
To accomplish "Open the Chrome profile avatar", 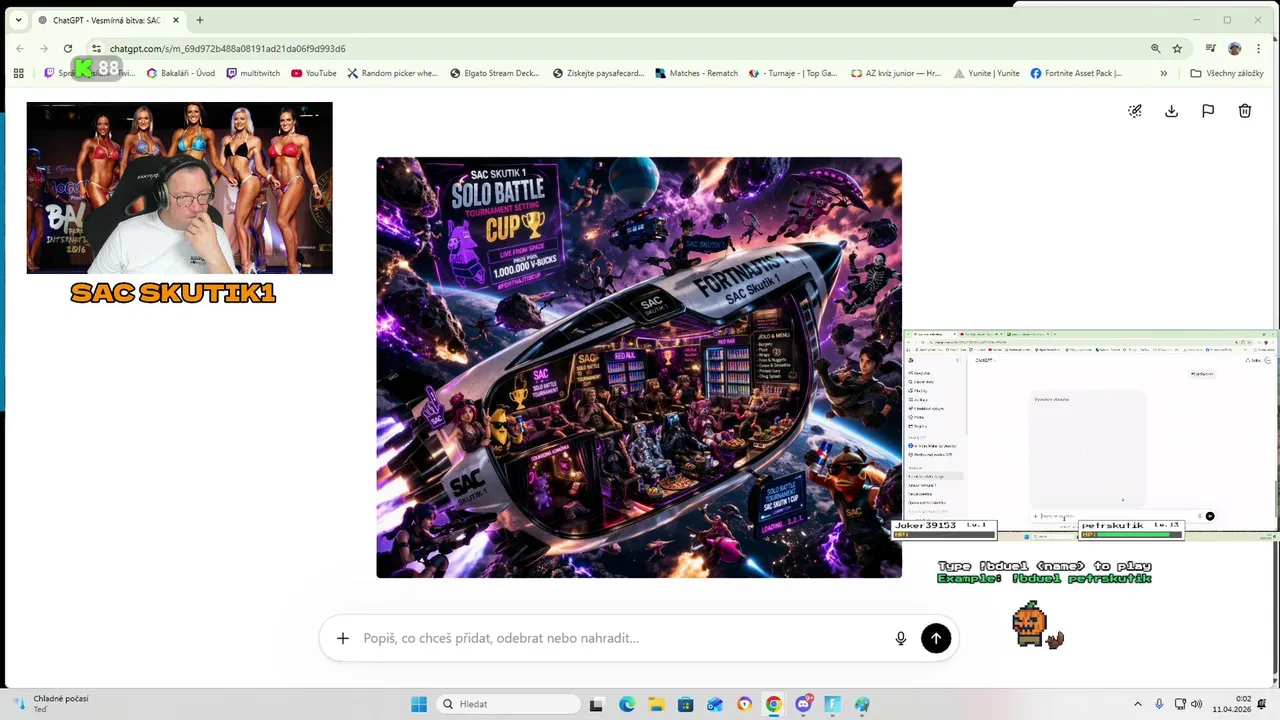I will tap(1235, 48).
